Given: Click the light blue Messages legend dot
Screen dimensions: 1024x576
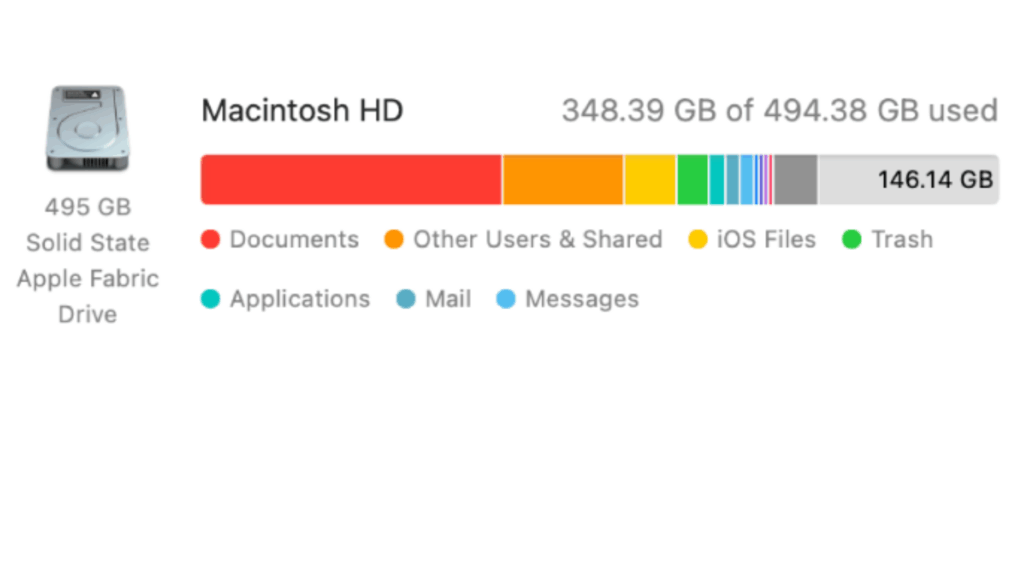Looking at the screenshot, I should click(506, 299).
